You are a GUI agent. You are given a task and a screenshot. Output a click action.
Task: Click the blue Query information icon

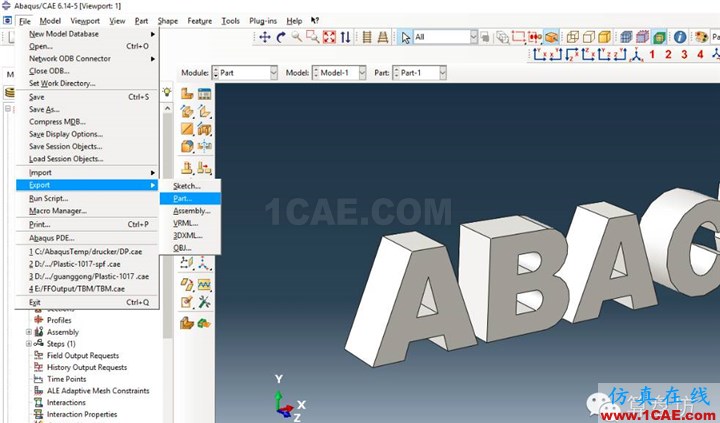click(680, 37)
